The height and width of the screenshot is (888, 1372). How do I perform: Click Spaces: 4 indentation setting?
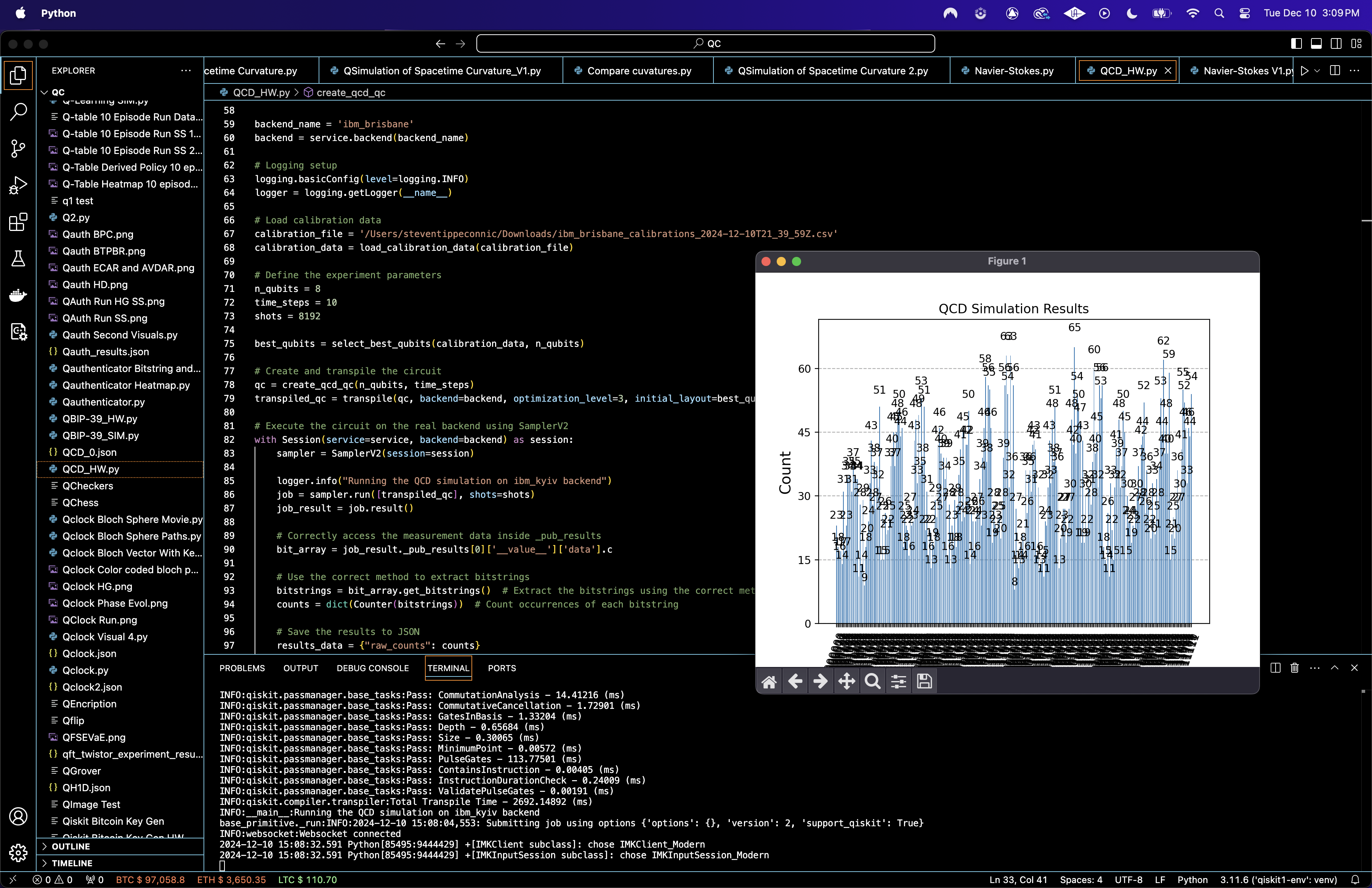[1081, 879]
